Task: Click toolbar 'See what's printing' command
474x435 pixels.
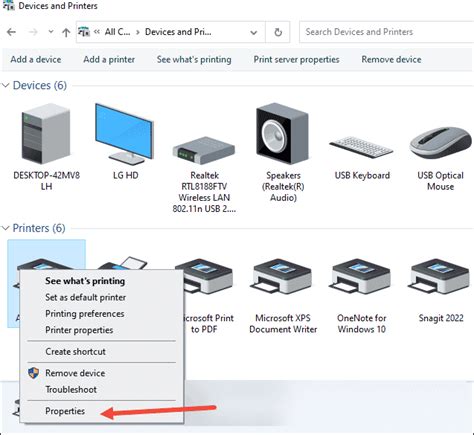Action: (x=194, y=60)
